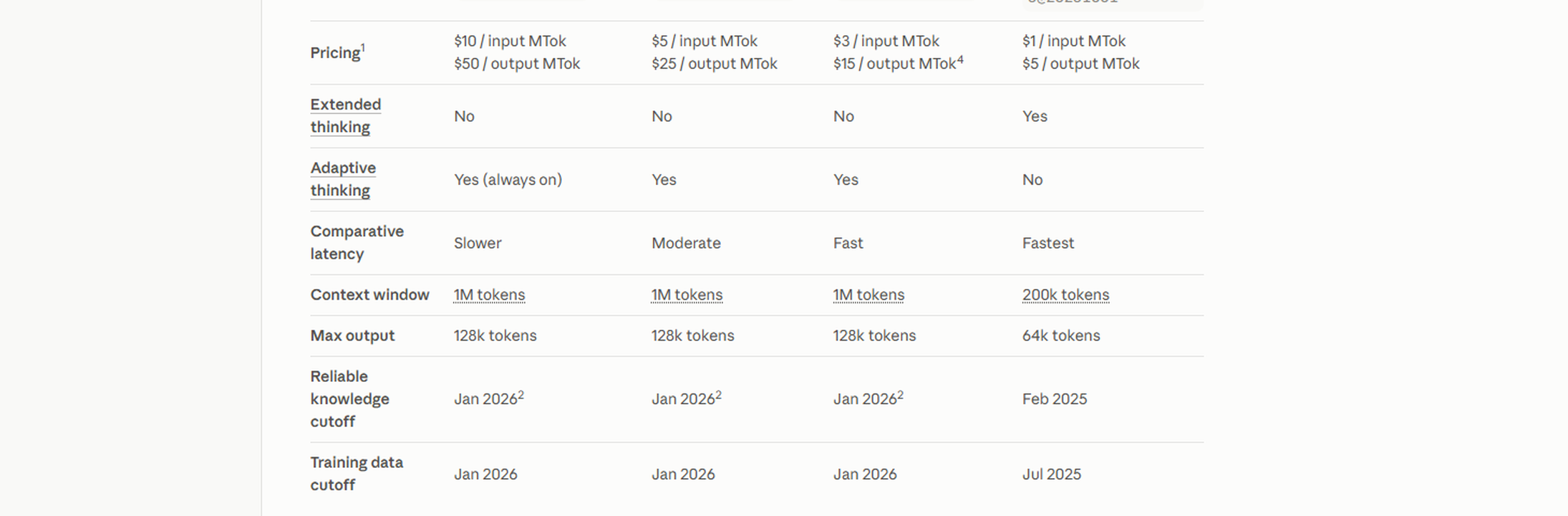Click 1M tokens in the third model column
Viewport: 1568px width, 516px height.
pyautogui.click(x=868, y=295)
